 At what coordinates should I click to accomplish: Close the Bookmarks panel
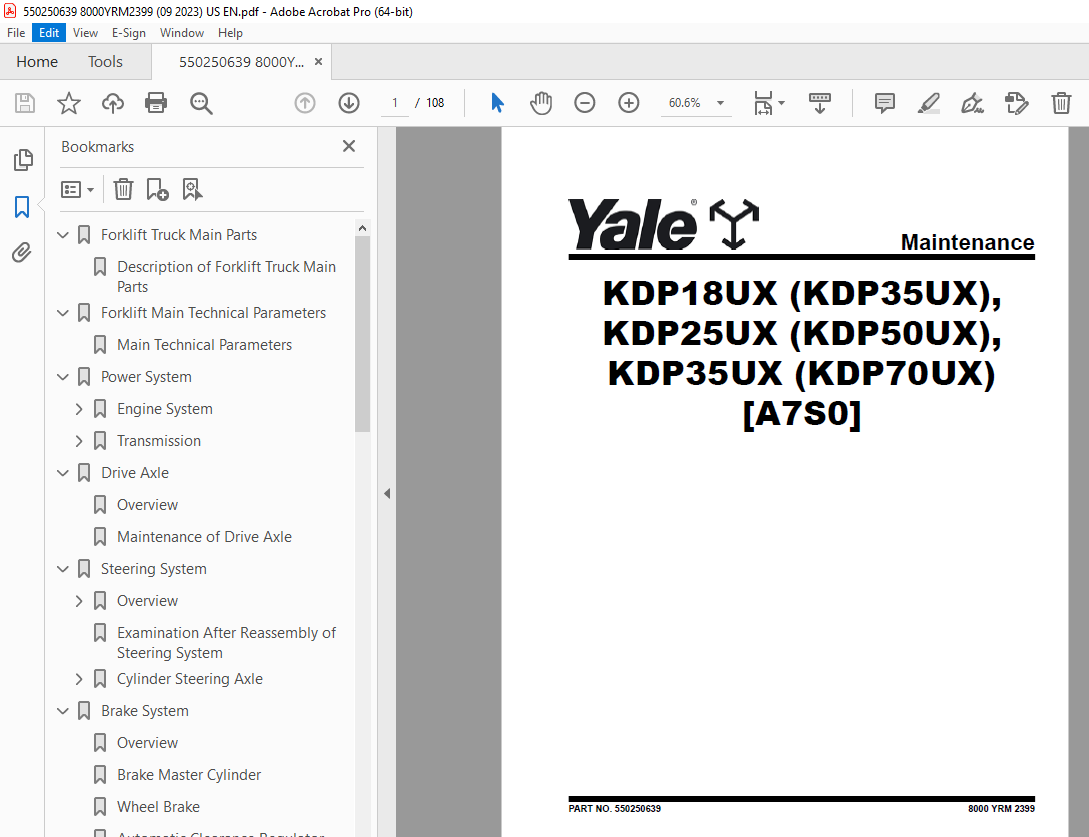(x=349, y=146)
